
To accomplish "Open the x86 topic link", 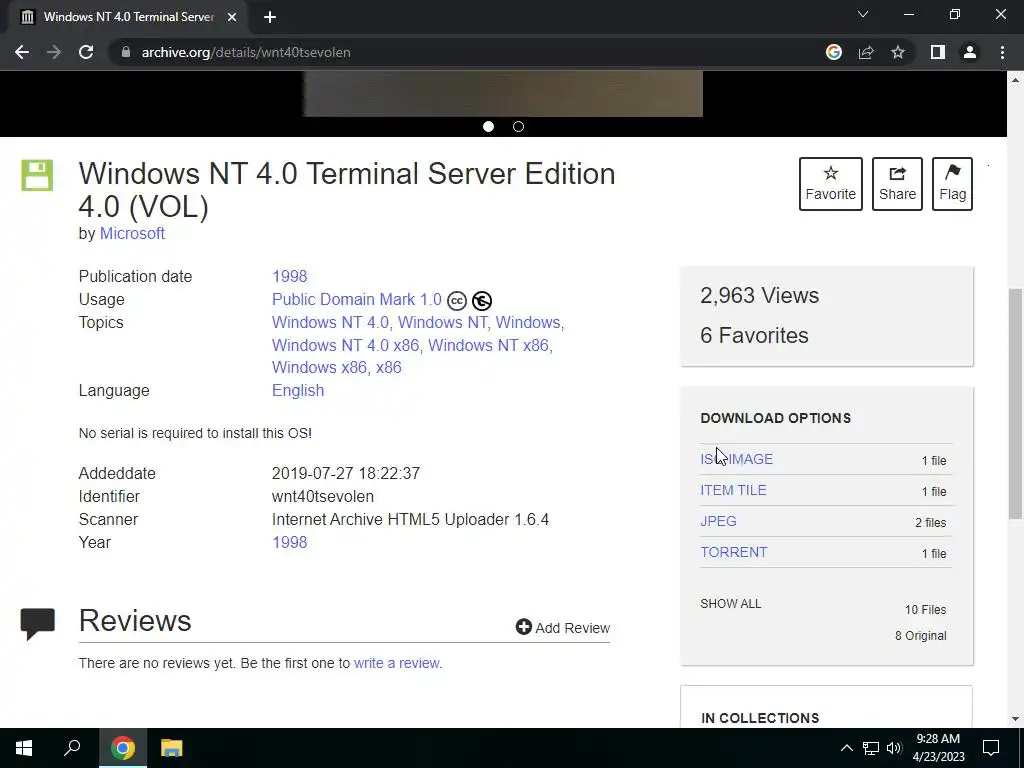I will coord(389,367).
